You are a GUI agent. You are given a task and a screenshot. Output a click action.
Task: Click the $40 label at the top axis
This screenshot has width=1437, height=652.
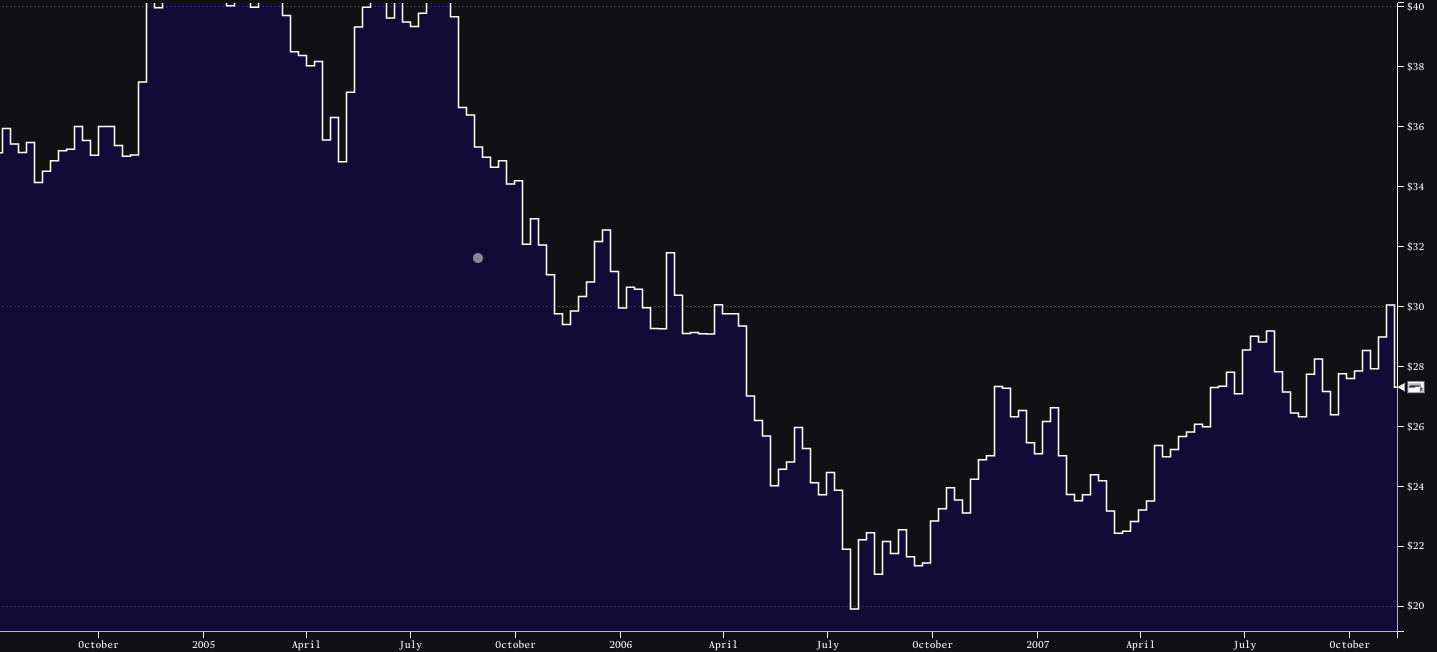[1416, 7]
